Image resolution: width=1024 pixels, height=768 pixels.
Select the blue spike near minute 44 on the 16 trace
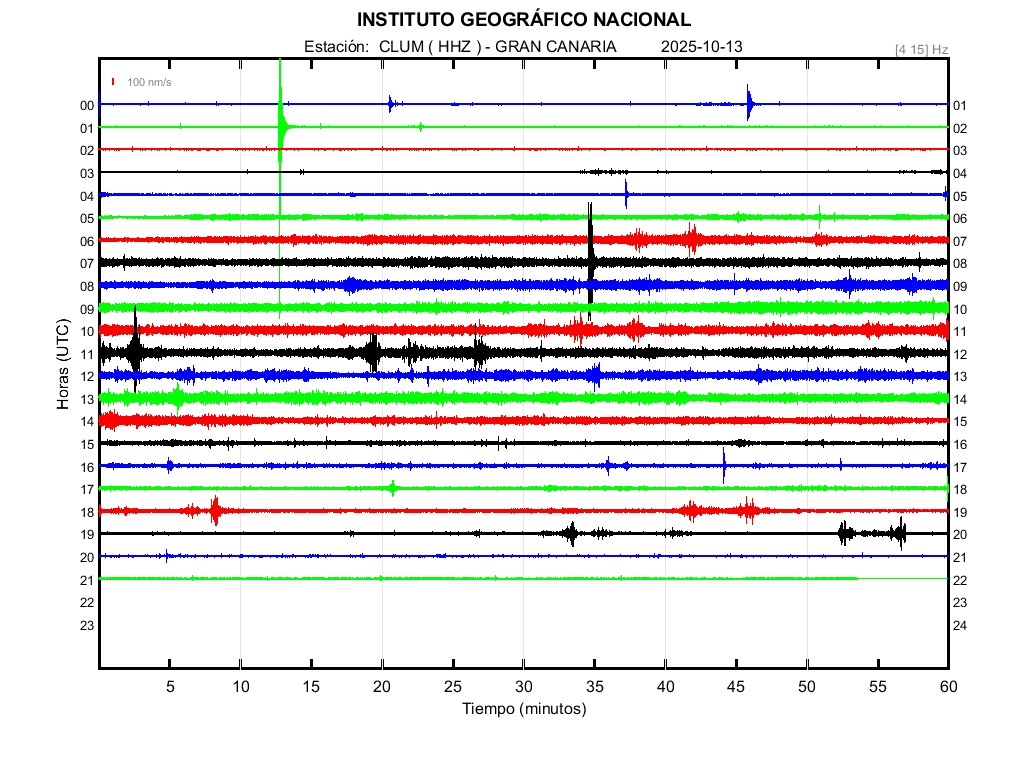coord(724,464)
